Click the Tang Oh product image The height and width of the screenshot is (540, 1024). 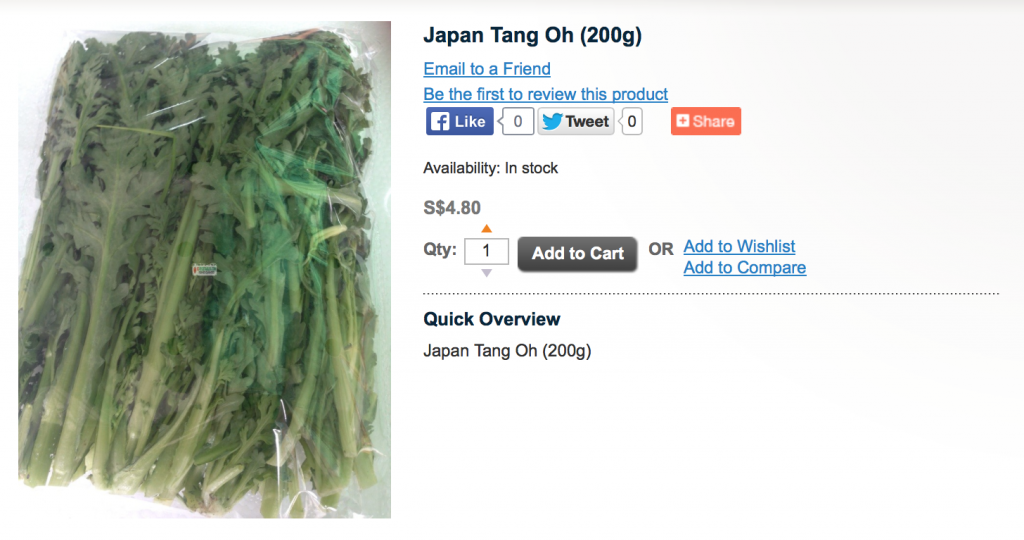click(204, 270)
